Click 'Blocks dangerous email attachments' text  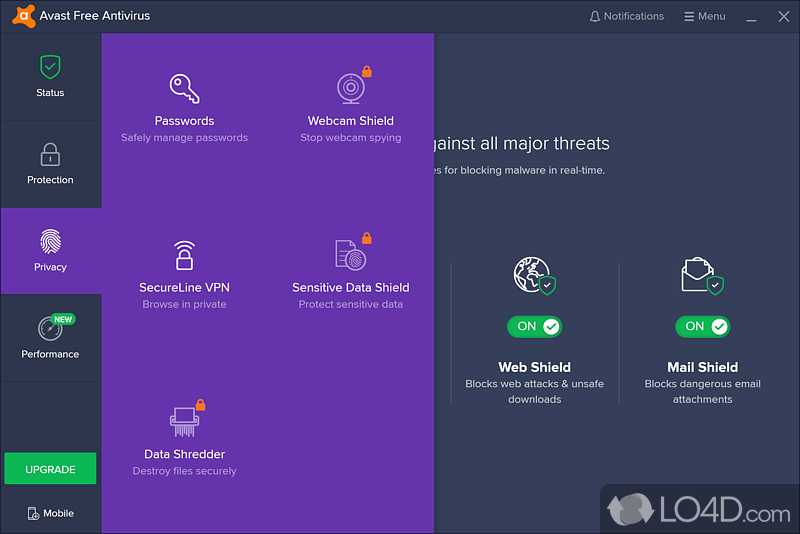[x=702, y=392]
